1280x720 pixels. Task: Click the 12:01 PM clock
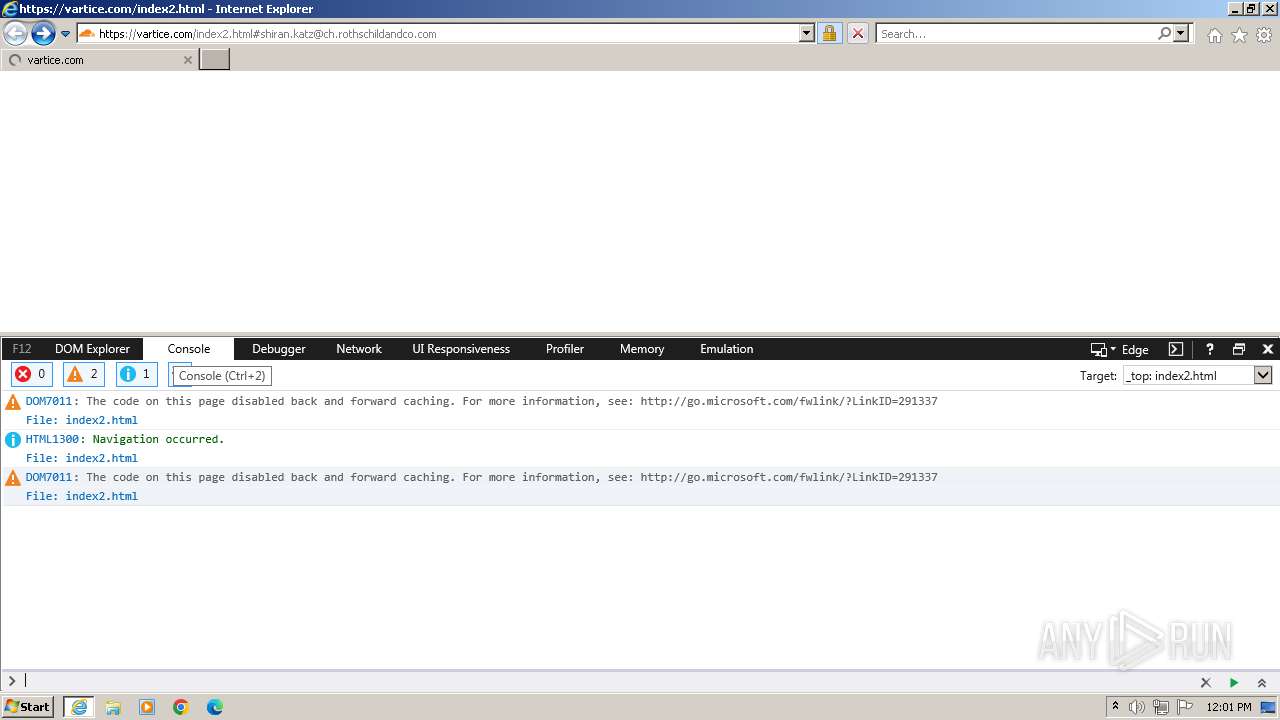coord(1229,707)
